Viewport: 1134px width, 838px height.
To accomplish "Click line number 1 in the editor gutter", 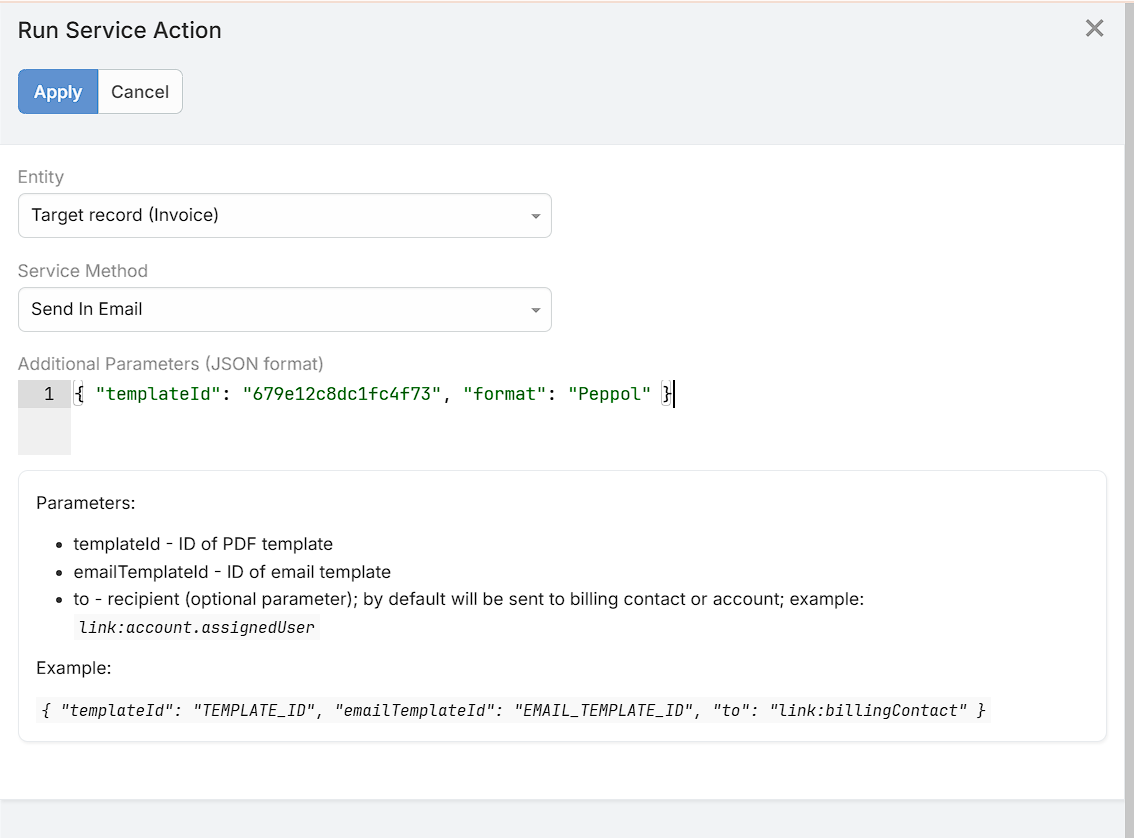I will tap(48, 394).
